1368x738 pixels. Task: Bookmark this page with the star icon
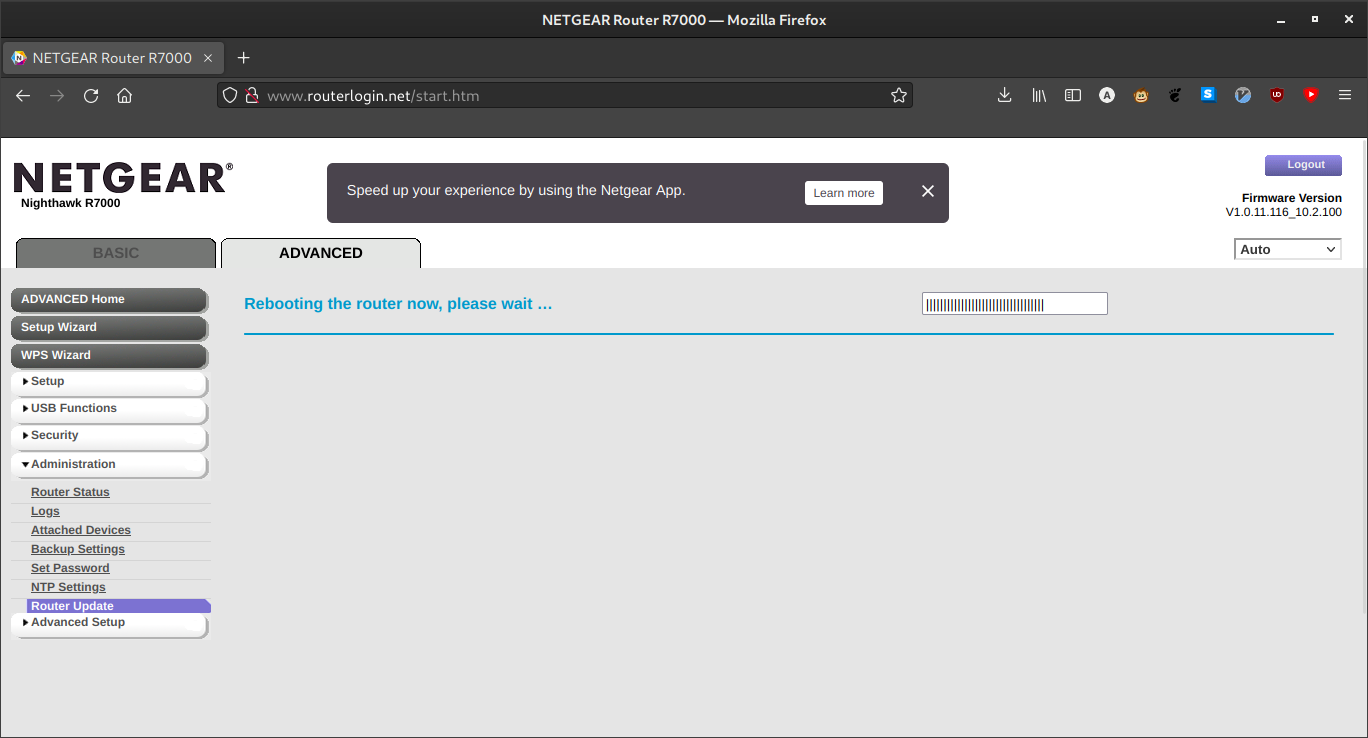pos(899,95)
